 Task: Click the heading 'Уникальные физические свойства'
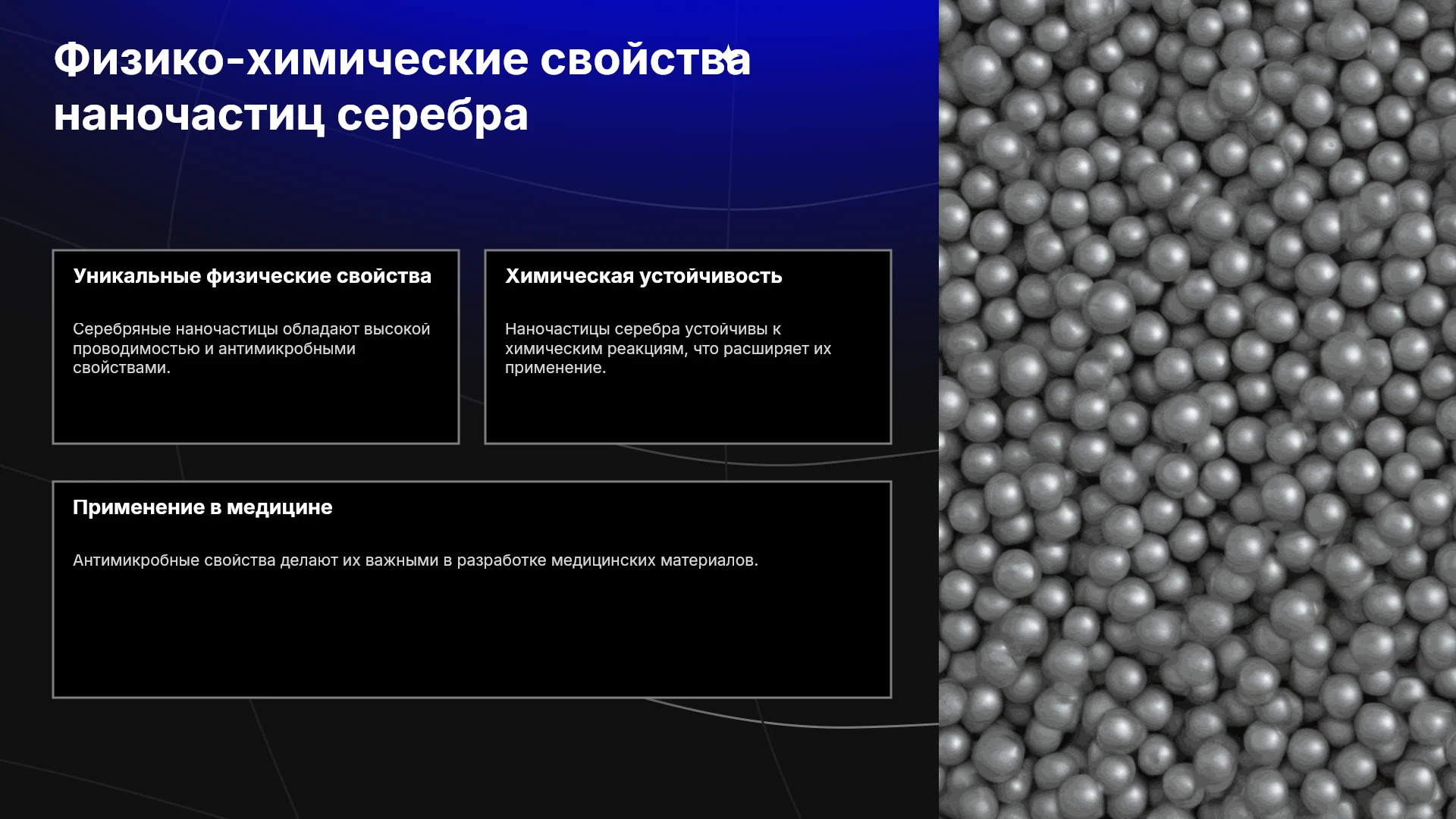pos(252,276)
